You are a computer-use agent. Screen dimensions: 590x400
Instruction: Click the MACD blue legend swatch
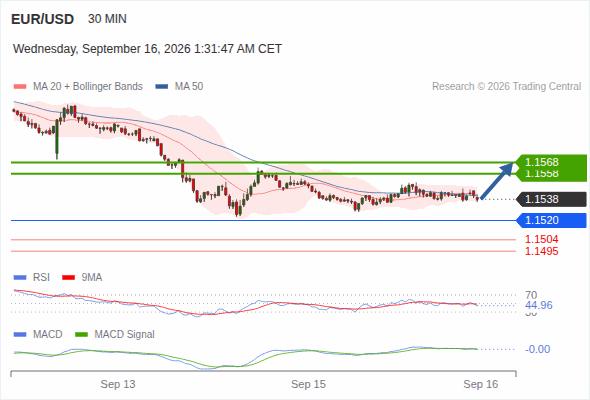(x=20, y=335)
